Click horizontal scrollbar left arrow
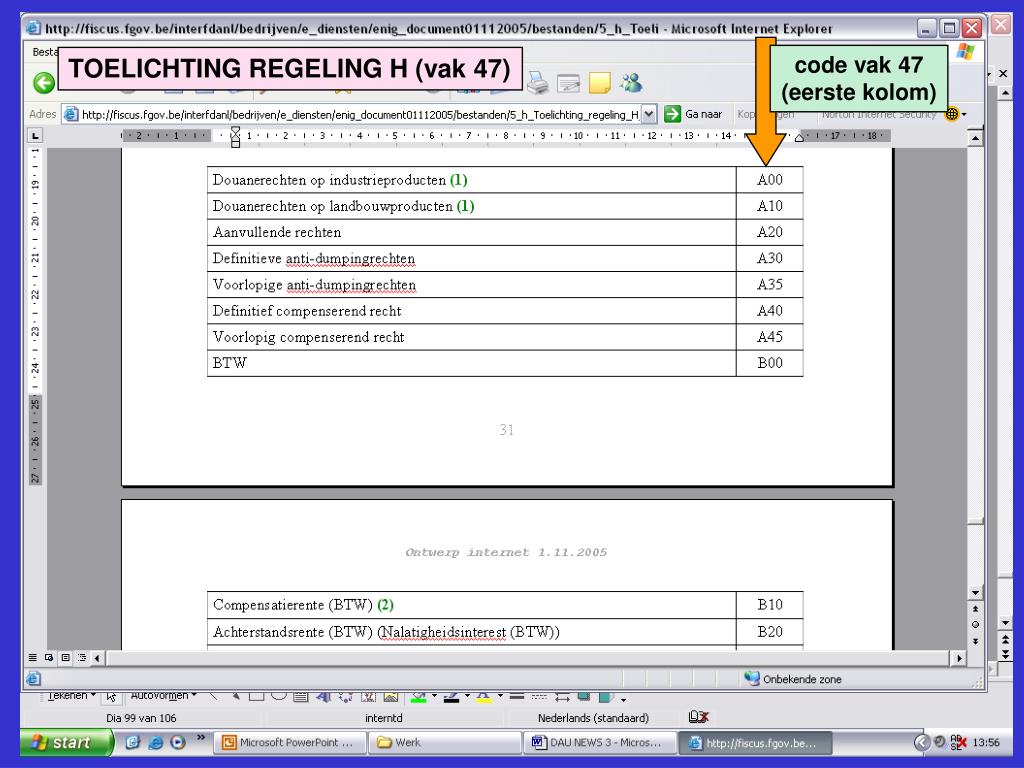Viewport: 1024px width, 768px height. [97, 658]
